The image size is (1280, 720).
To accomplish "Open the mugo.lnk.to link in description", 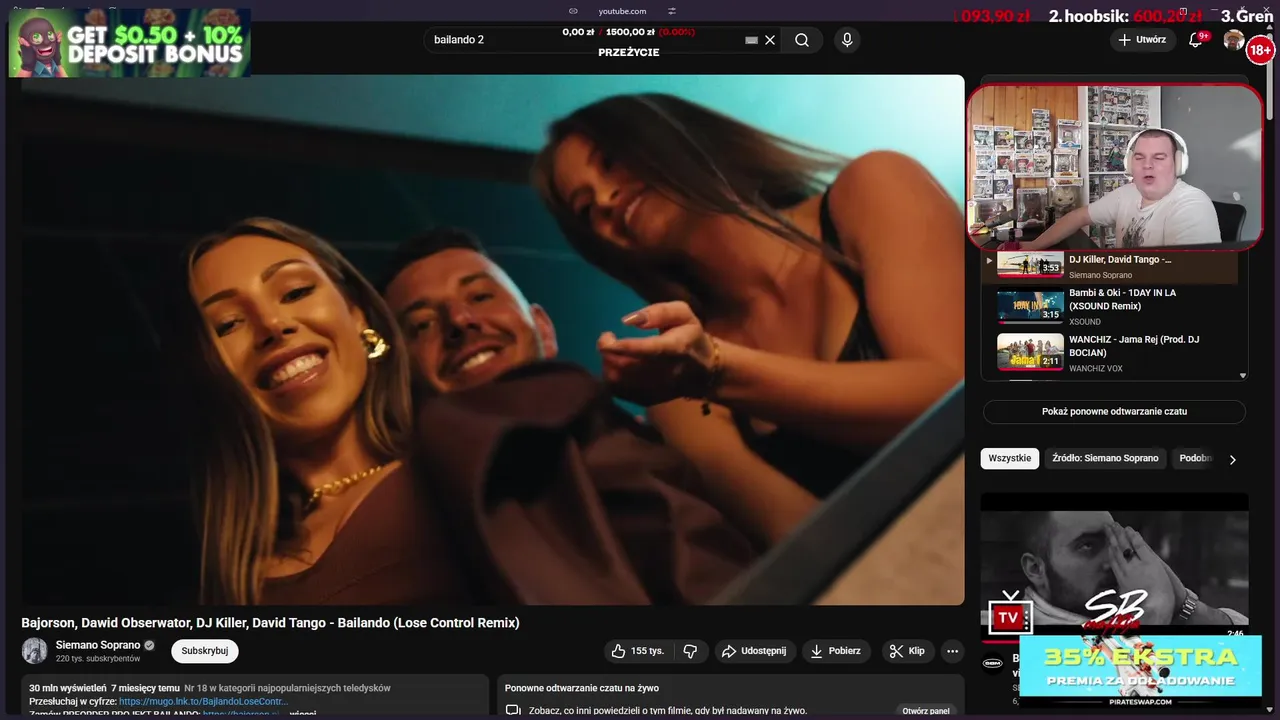I will pyautogui.click(x=203, y=702).
